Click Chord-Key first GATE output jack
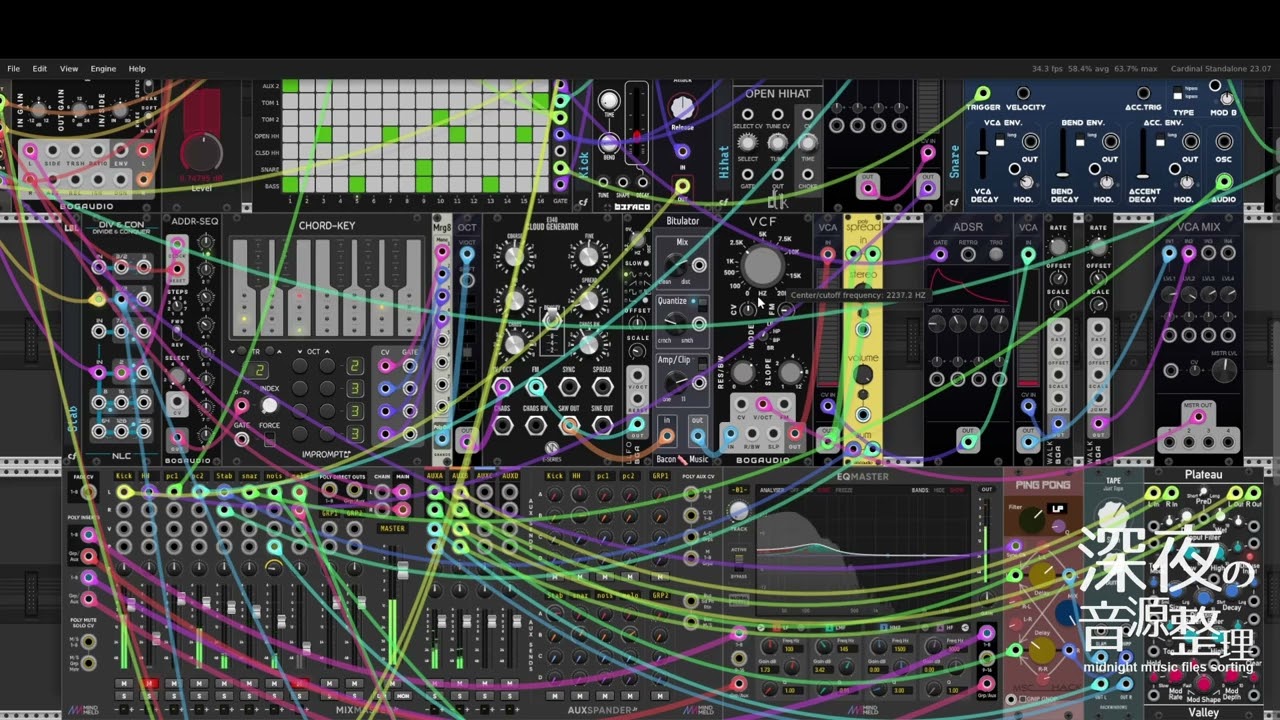This screenshot has width=1280, height=720. coord(410,366)
